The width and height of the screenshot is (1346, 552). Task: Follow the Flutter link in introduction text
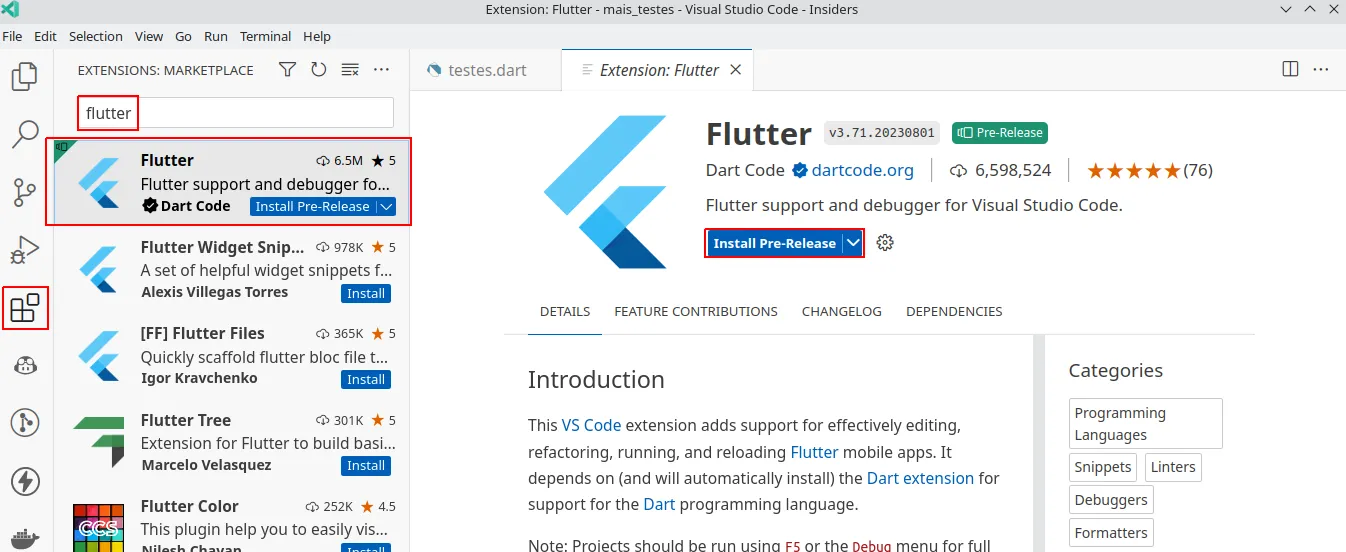pos(814,452)
